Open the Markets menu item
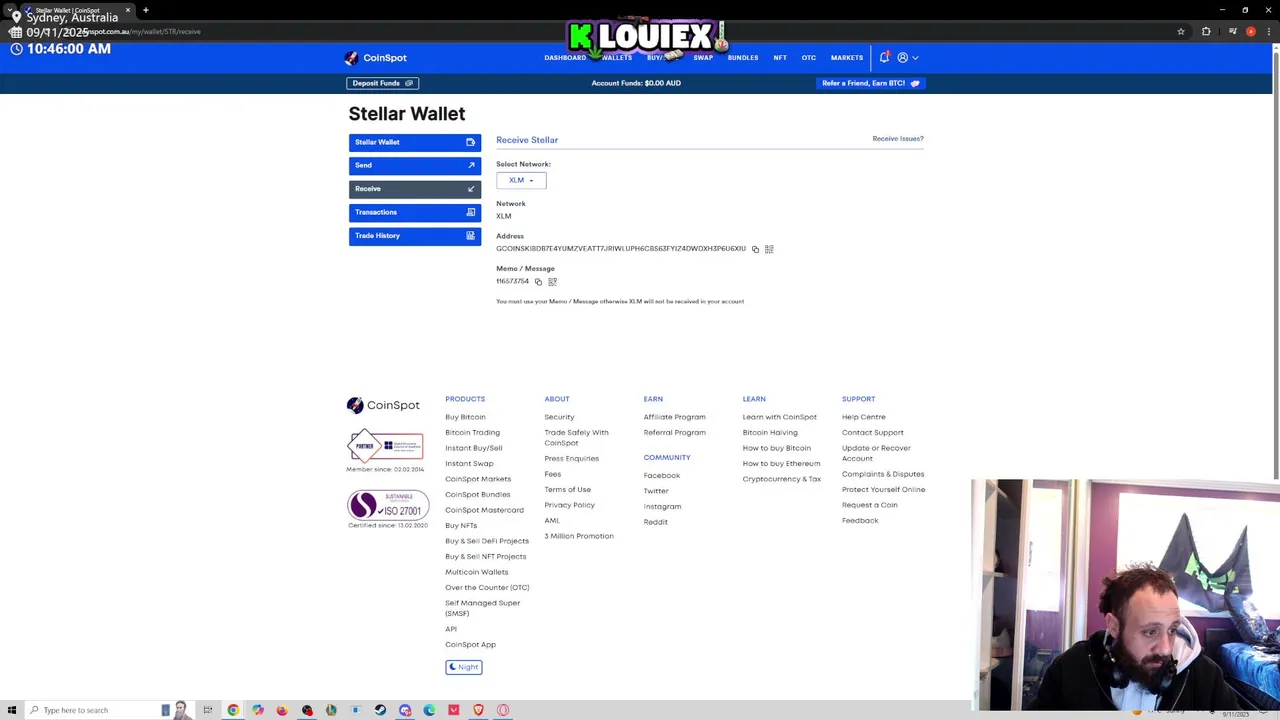The height and width of the screenshot is (720, 1280). point(847,58)
